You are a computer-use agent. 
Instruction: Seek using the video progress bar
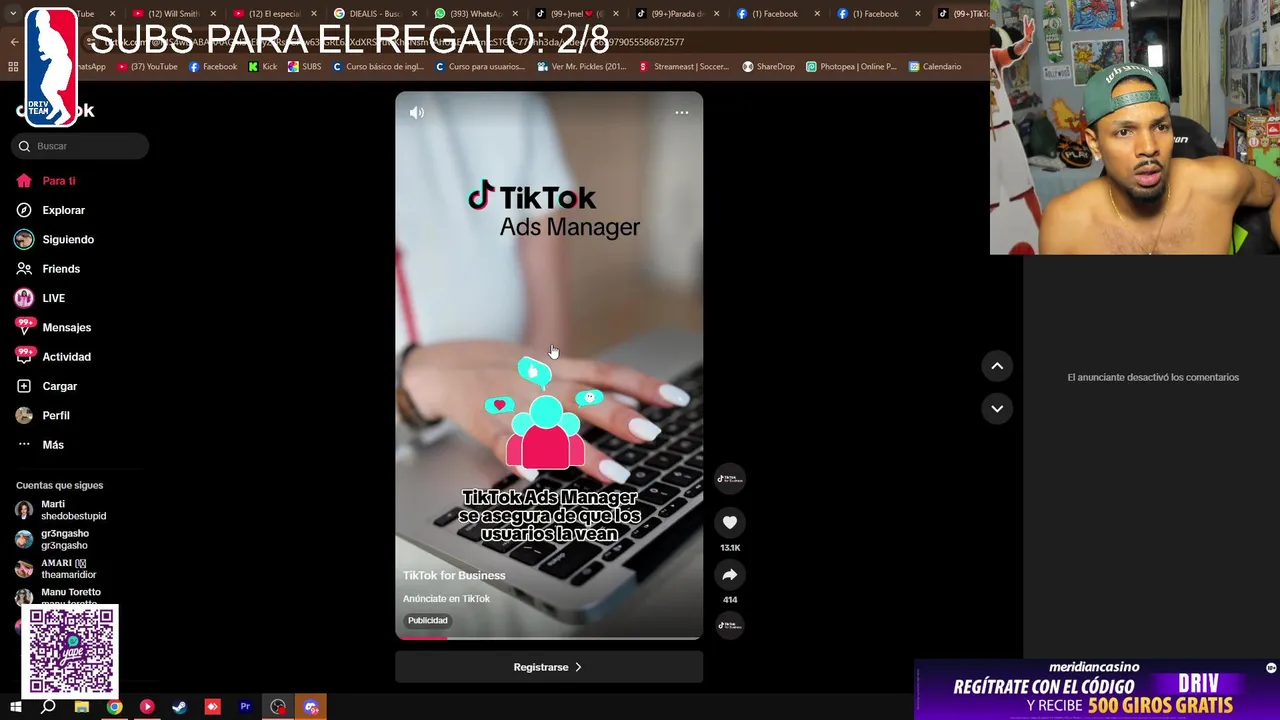coord(549,638)
